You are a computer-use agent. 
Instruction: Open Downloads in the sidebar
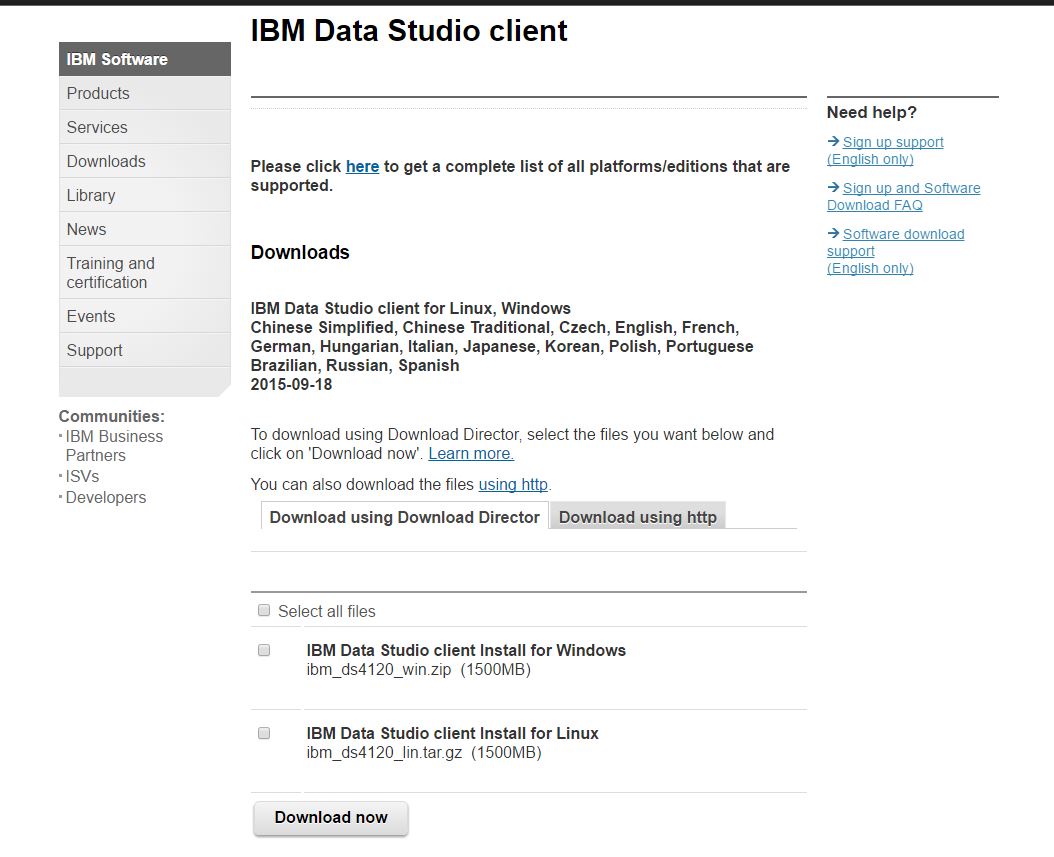click(x=106, y=161)
